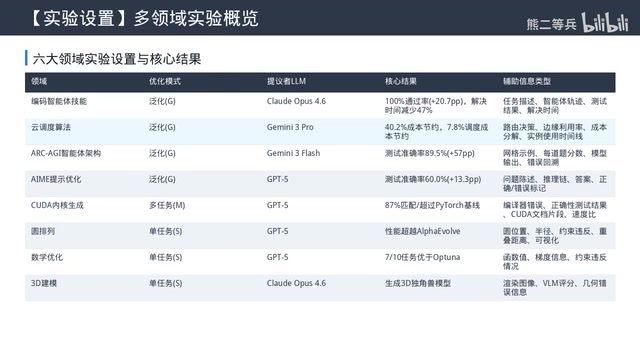
Task: Select the ARC-AGI智能体架构 cell
Action: 66,153
